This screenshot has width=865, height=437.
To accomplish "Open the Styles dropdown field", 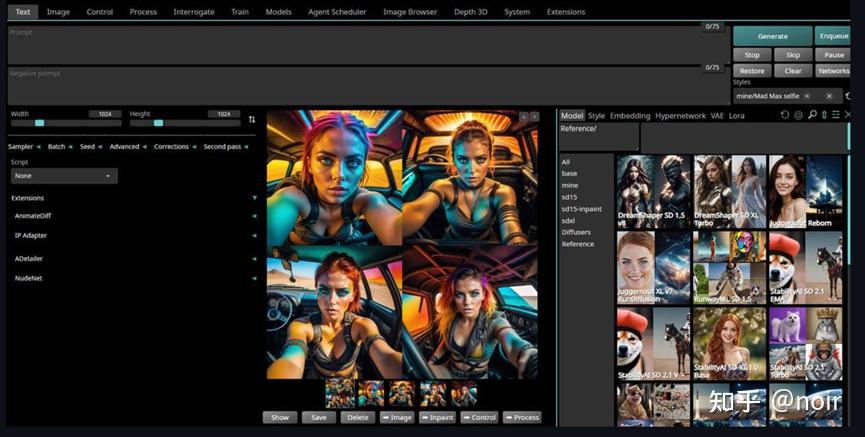I will [788, 96].
